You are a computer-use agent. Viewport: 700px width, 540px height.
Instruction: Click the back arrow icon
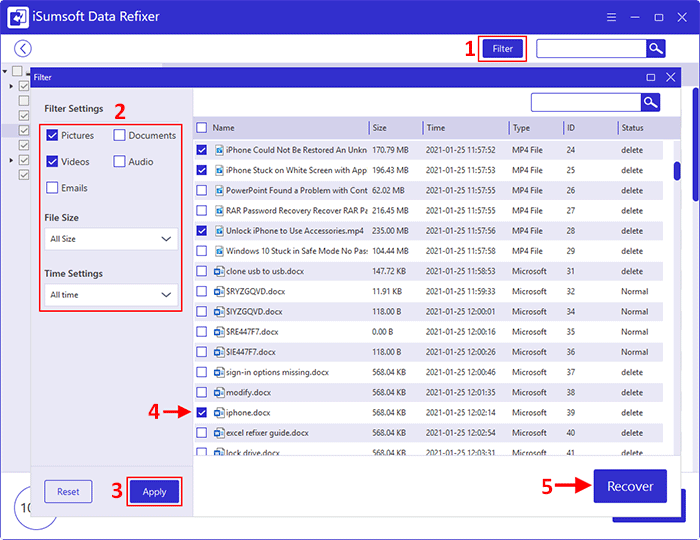[23, 49]
